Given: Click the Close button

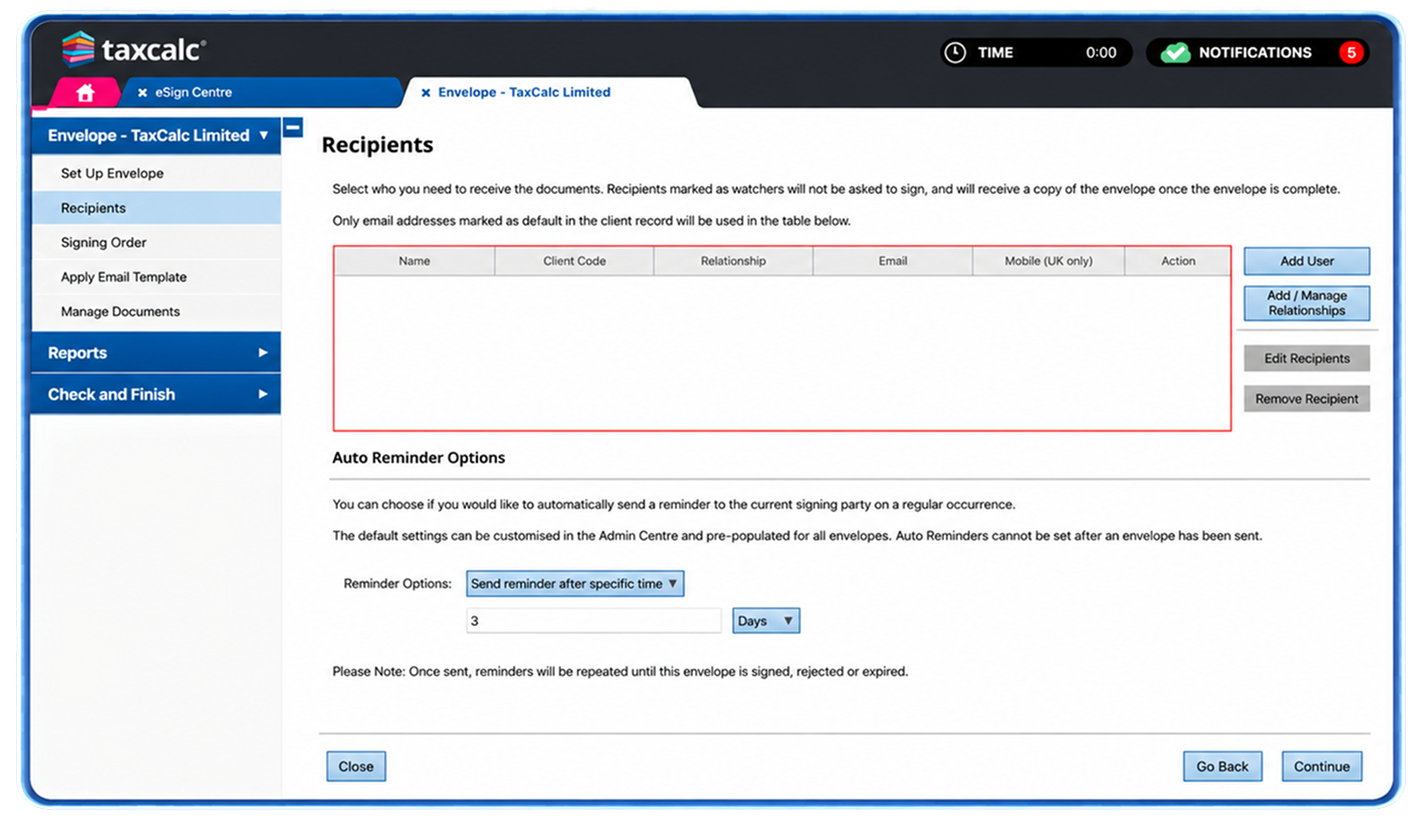Looking at the screenshot, I should tap(356, 767).
